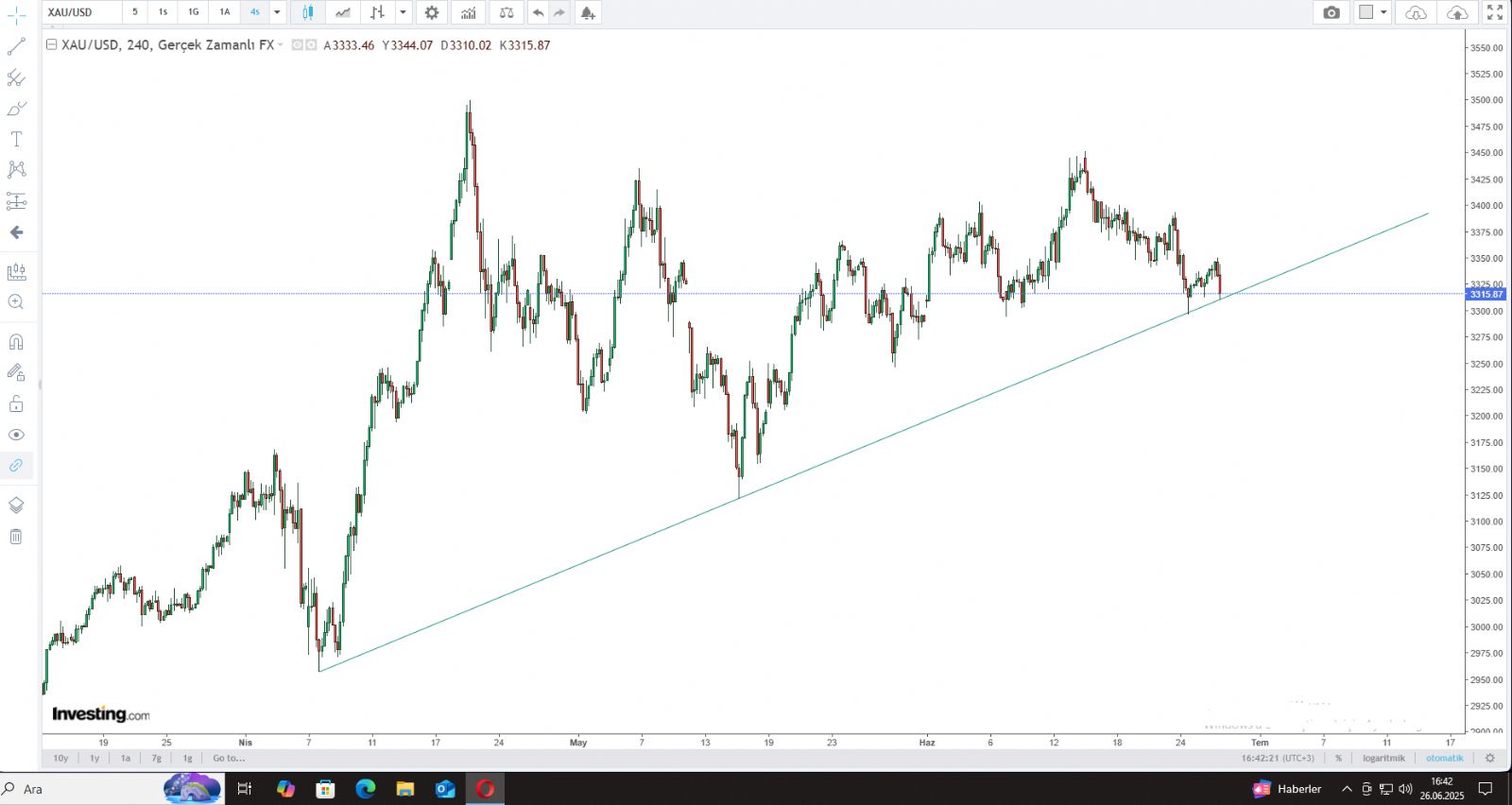Screen dimensions: 1512x805
Task: Select the candlestick chart style
Action: (x=307, y=12)
